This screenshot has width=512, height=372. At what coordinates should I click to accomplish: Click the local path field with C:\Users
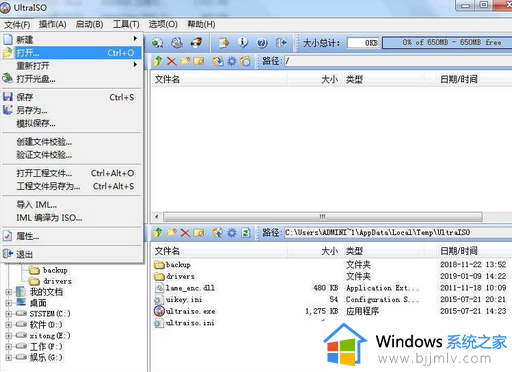click(398, 232)
